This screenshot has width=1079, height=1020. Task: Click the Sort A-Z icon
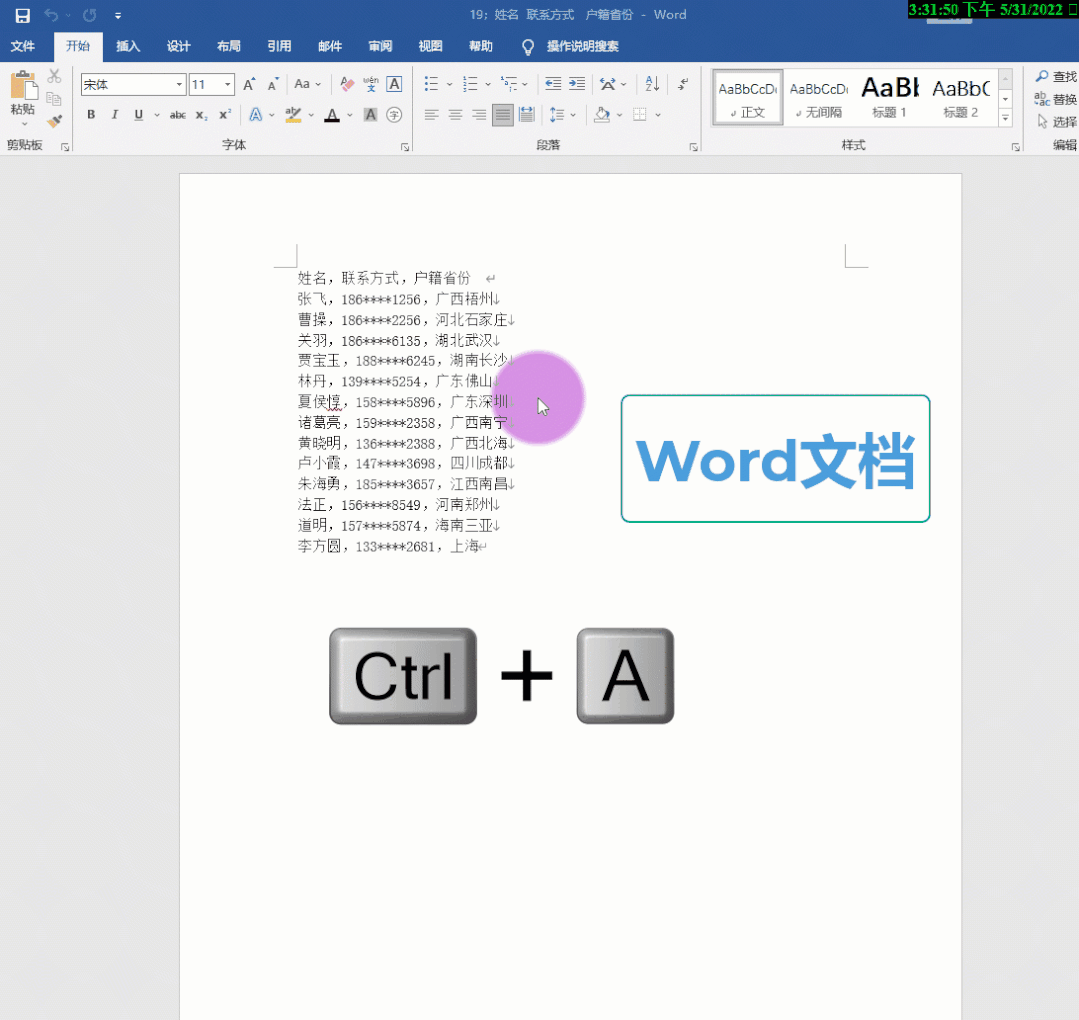tap(652, 84)
